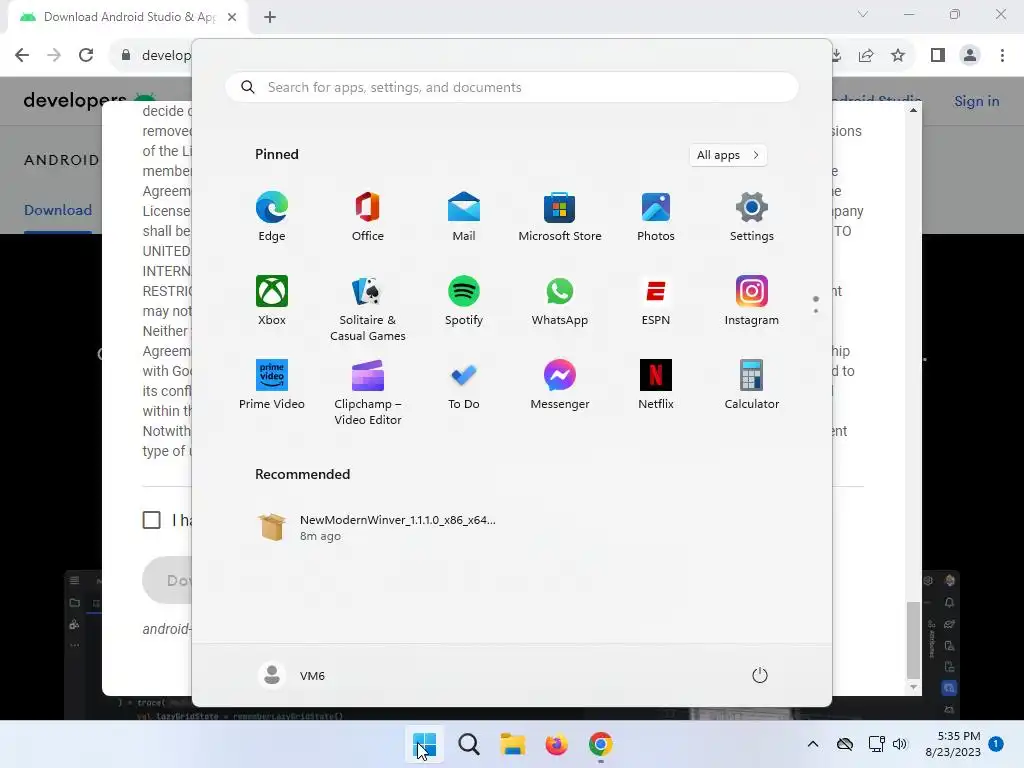Expand the All apps list
The width and height of the screenshot is (1024, 768).
(728, 155)
